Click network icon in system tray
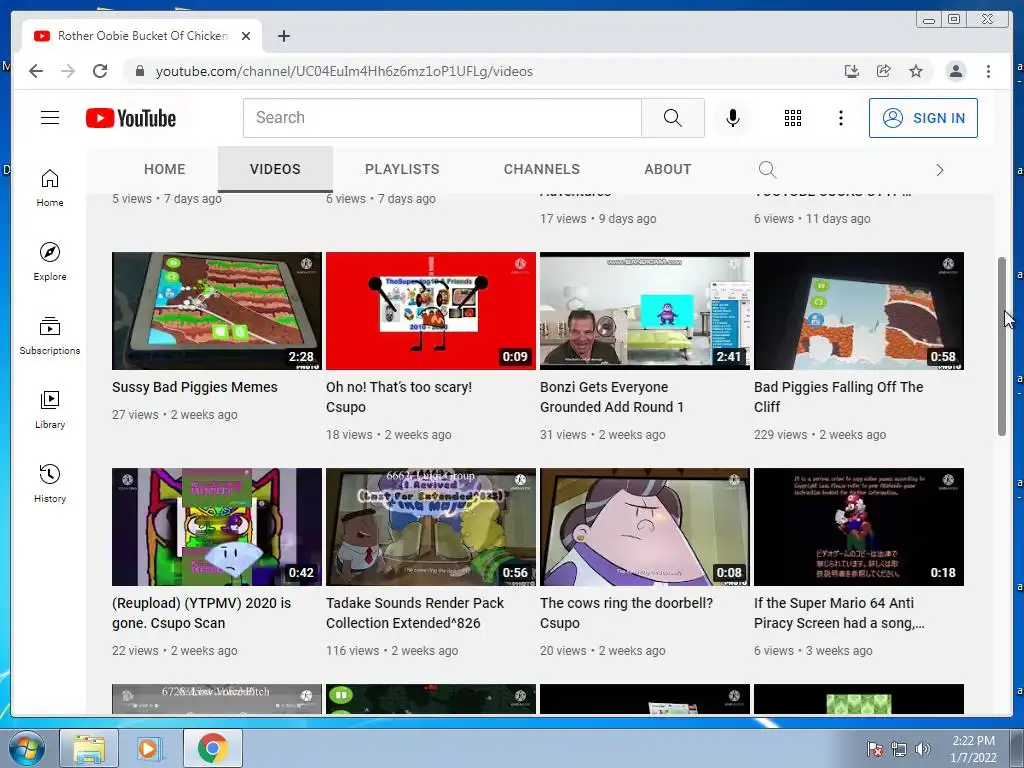This screenshot has width=1024, height=768. pyautogui.click(x=899, y=749)
